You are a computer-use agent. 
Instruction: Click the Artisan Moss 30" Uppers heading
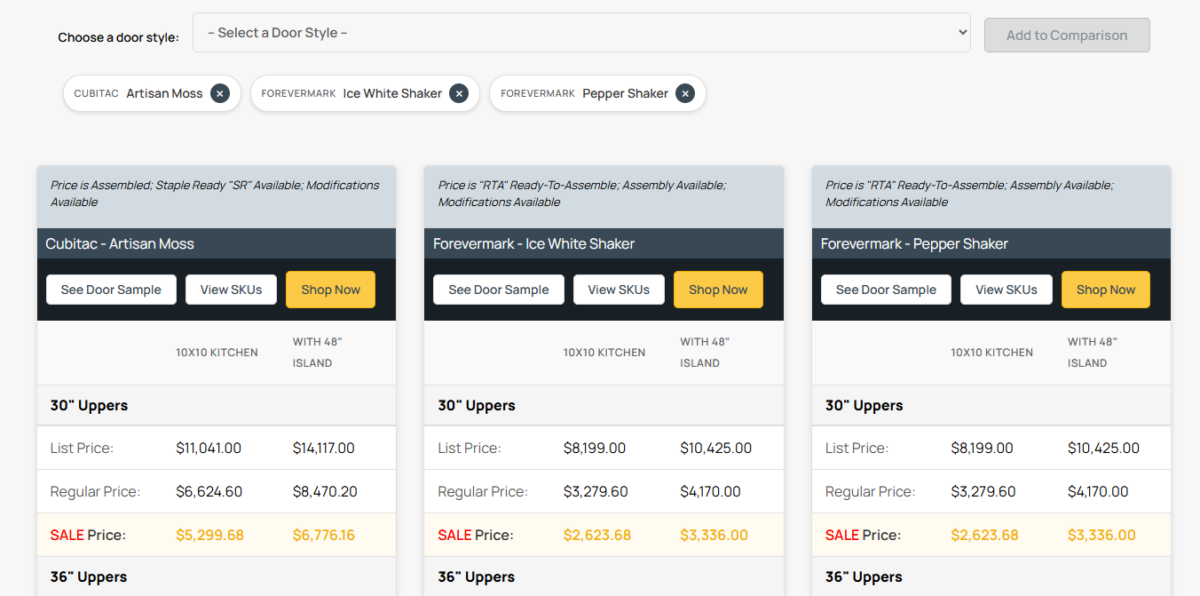click(x=89, y=406)
